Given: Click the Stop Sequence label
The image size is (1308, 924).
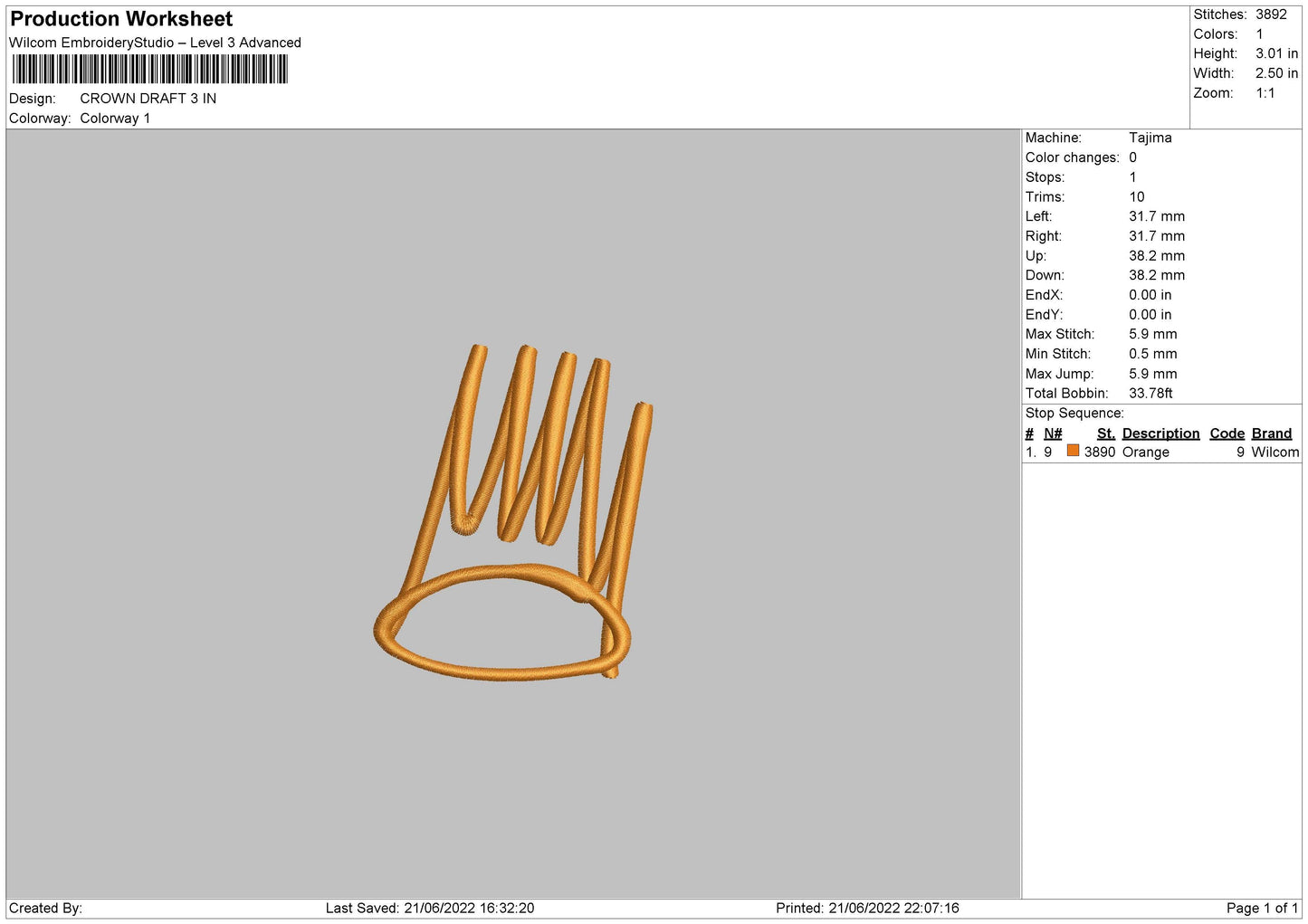Looking at the screenshot, I should [x=1074, y=413].
